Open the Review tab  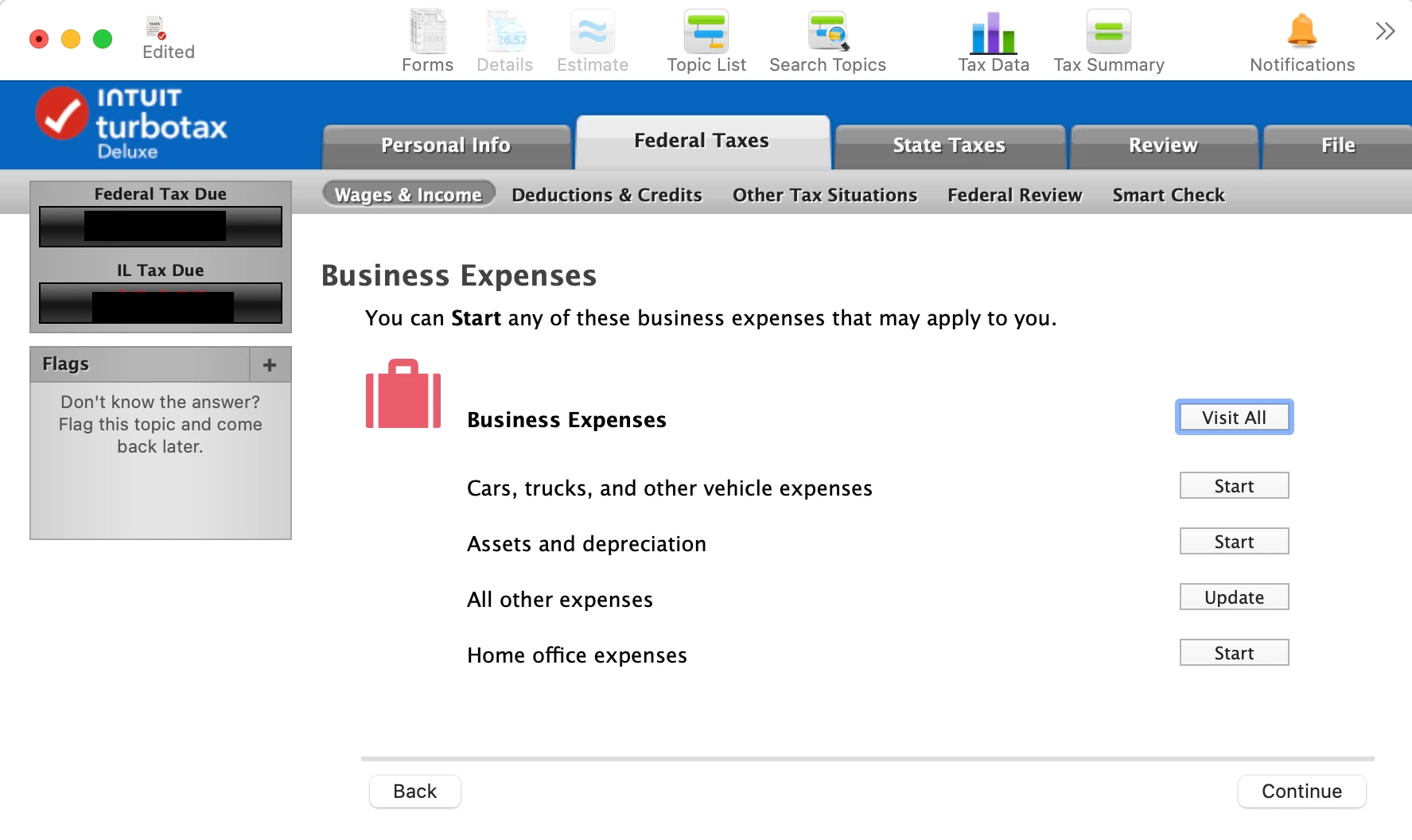point(1164,146)
